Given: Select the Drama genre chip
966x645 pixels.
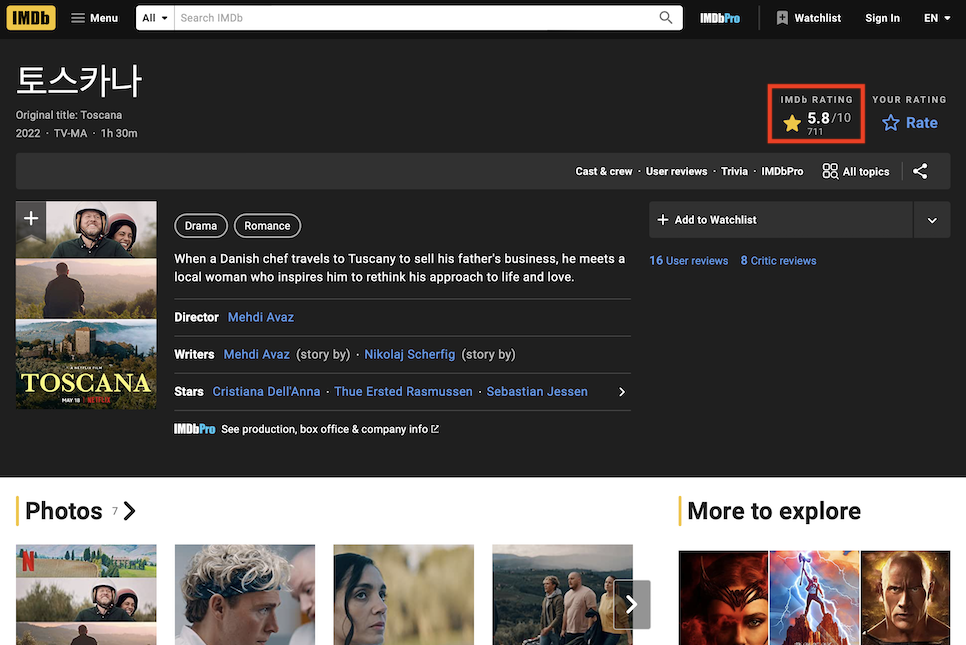Looking at the screenshot, I should click(x=201, y=225).
